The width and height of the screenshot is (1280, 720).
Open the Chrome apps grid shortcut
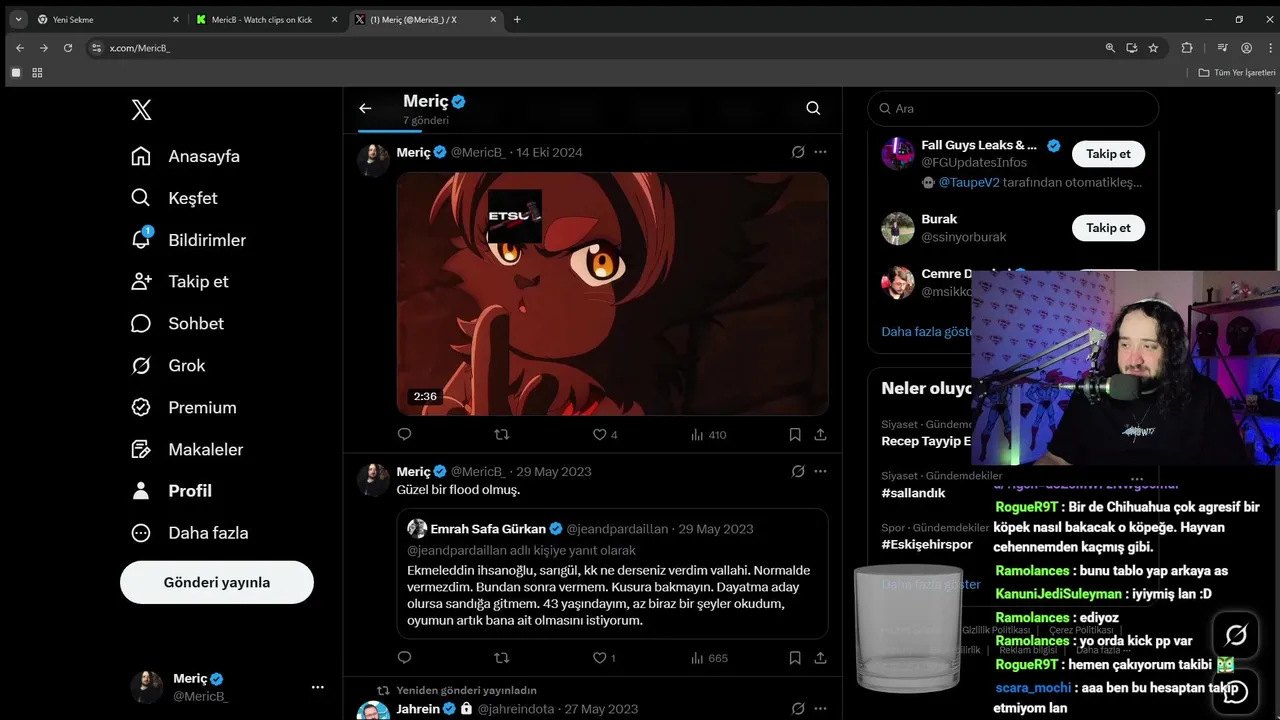pyautogui.click(x=37, y=73)
